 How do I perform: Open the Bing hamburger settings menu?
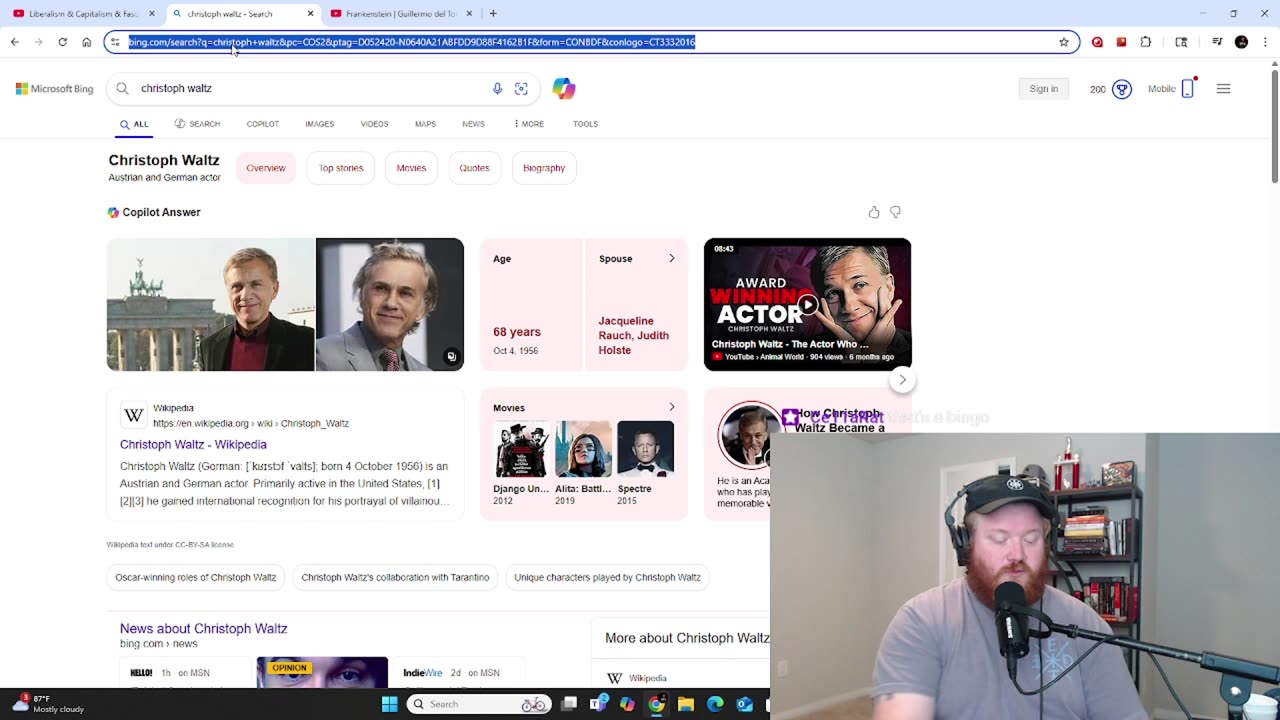click(x=1223, y=89)
